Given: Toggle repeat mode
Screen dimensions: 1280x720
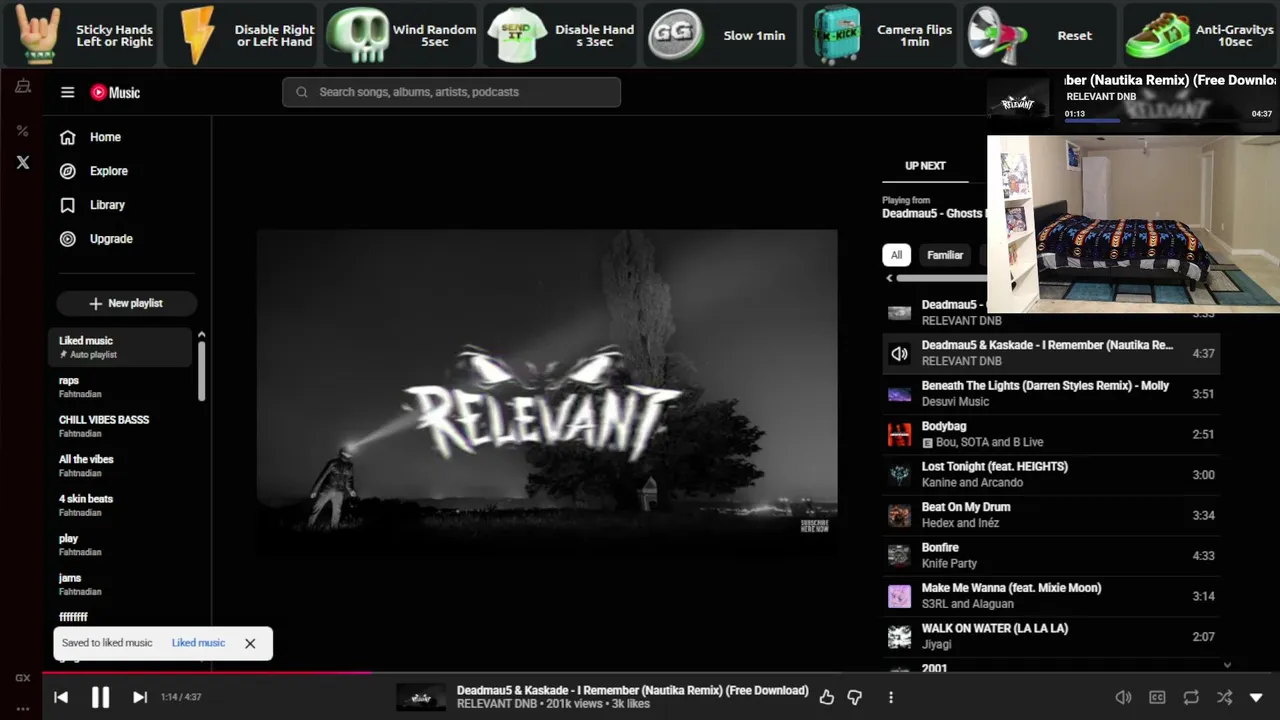Looking at the screenshot, I should pos(1191,697).
